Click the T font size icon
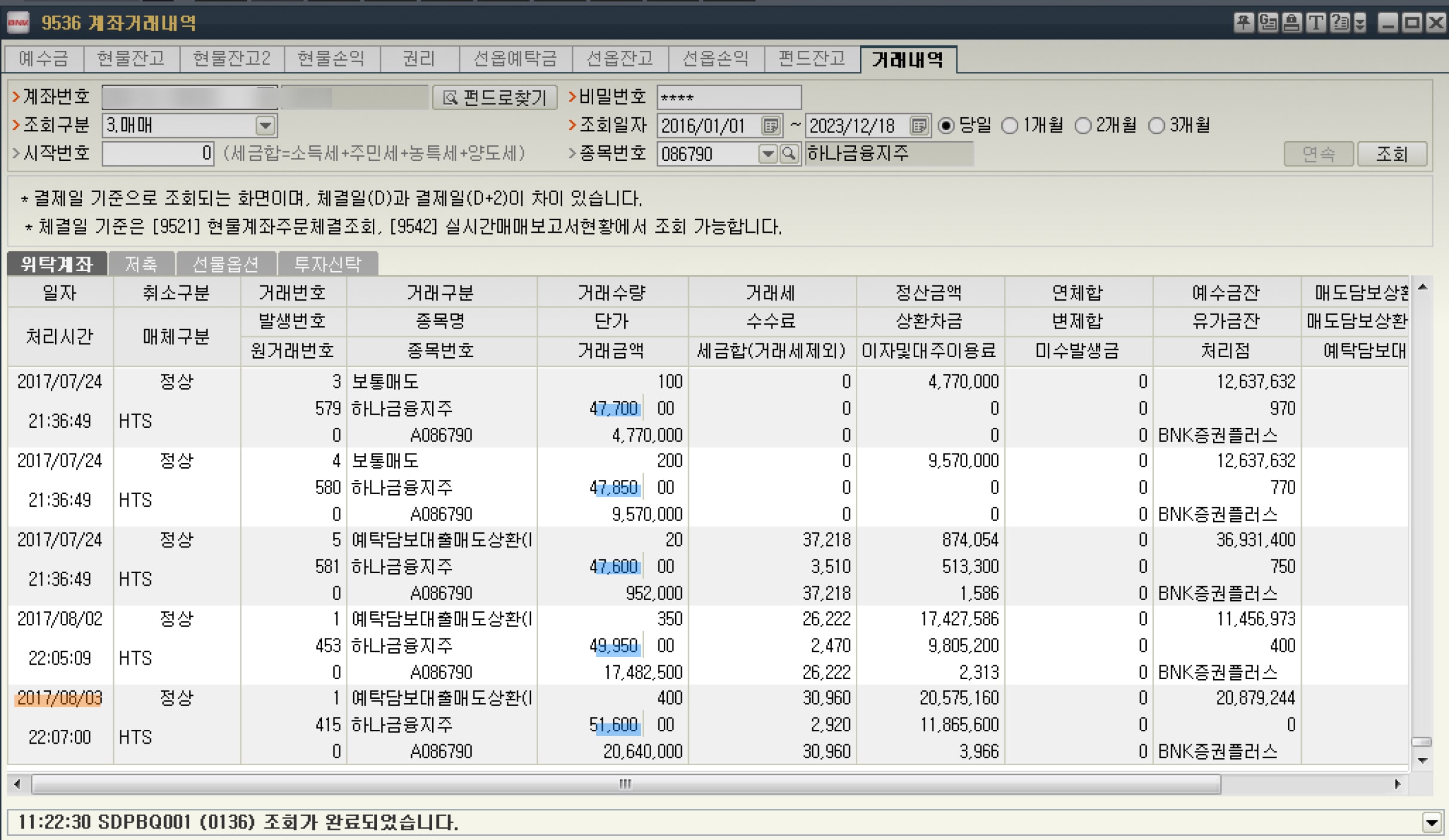 point(1316,23)
